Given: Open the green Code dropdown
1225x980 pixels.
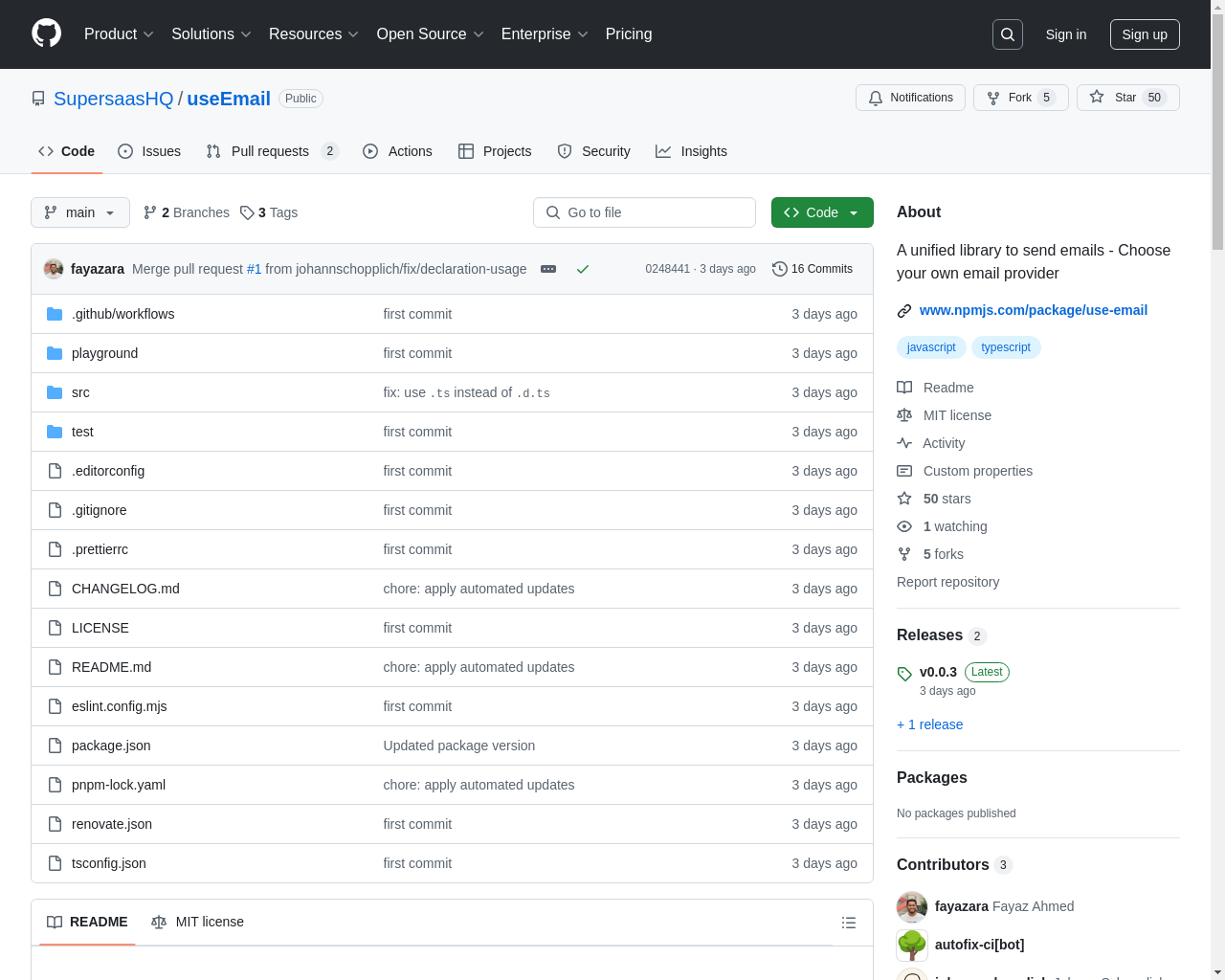Looking at the screenshot, I should [x=822, y=212].
